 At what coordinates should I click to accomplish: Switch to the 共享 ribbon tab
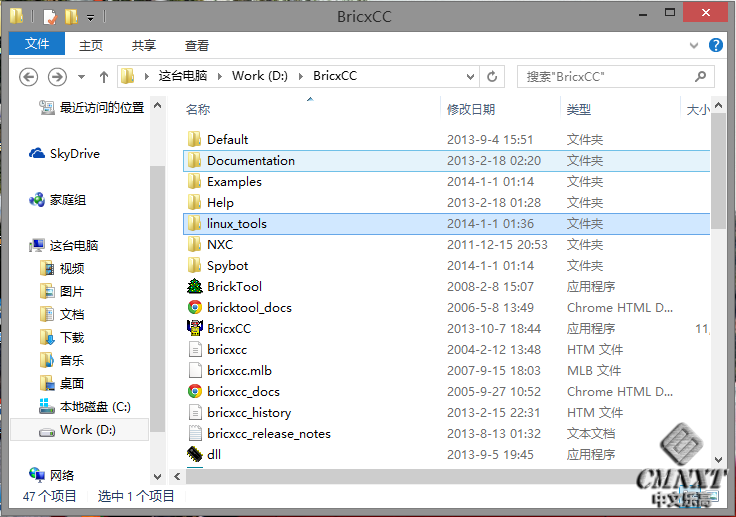point(144,45)
